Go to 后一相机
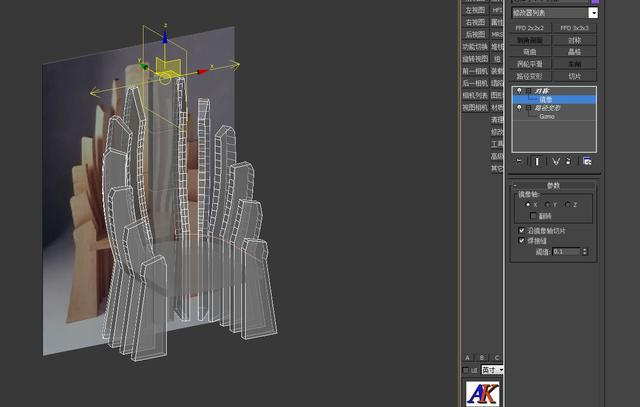 (x=475, y=83)
